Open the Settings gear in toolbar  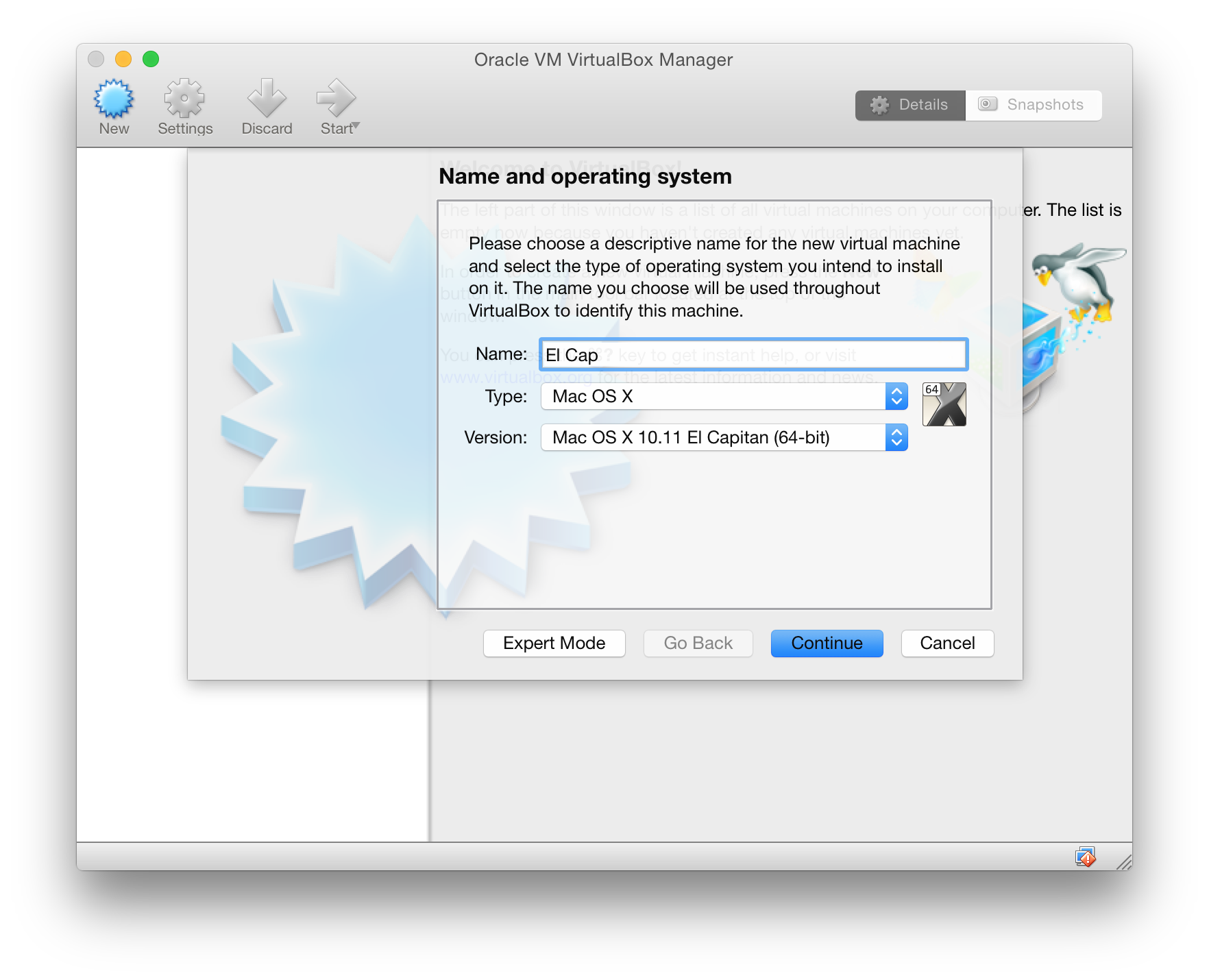[184, 99]
